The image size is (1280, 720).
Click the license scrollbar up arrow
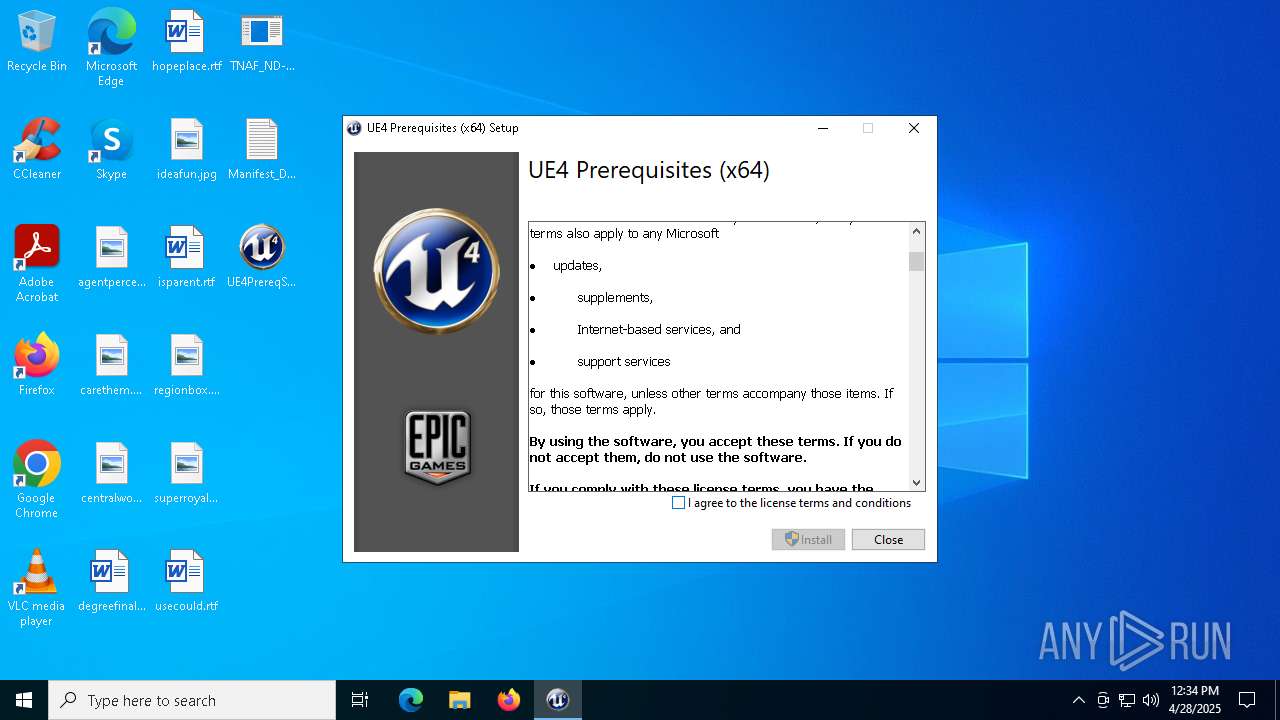point(916,231)
